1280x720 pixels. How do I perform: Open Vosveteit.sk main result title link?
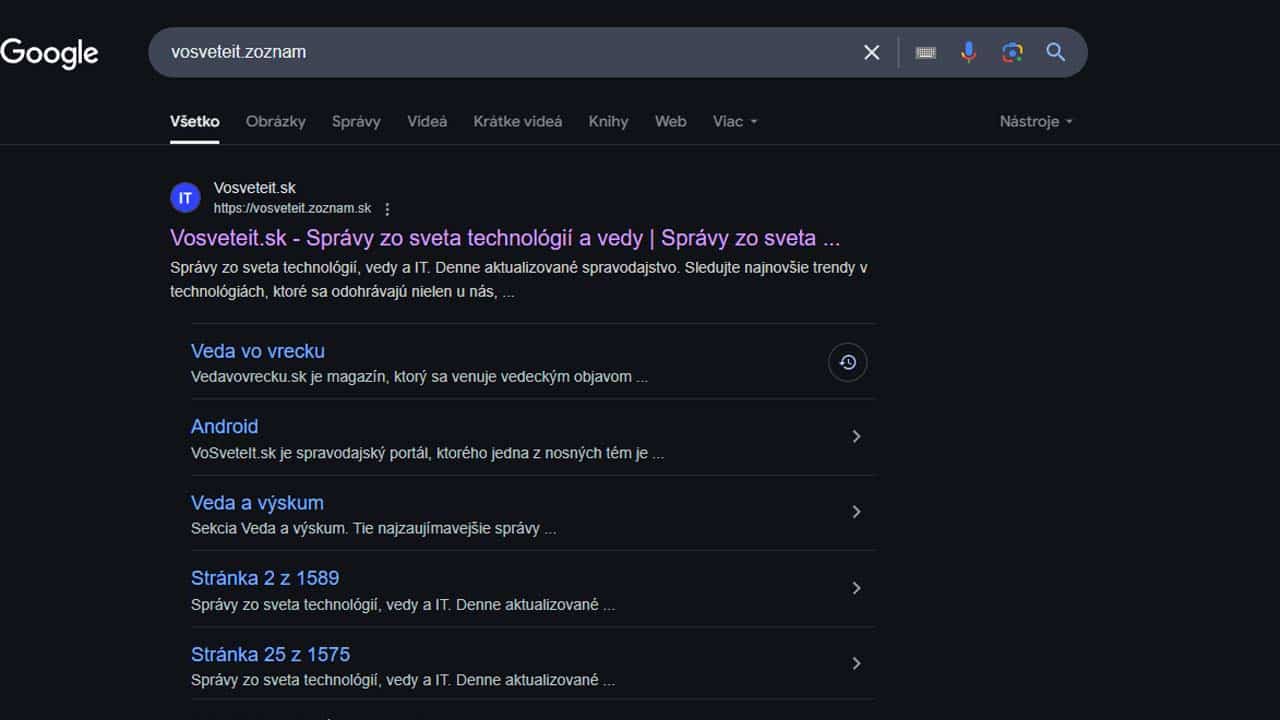click(505, 238)
